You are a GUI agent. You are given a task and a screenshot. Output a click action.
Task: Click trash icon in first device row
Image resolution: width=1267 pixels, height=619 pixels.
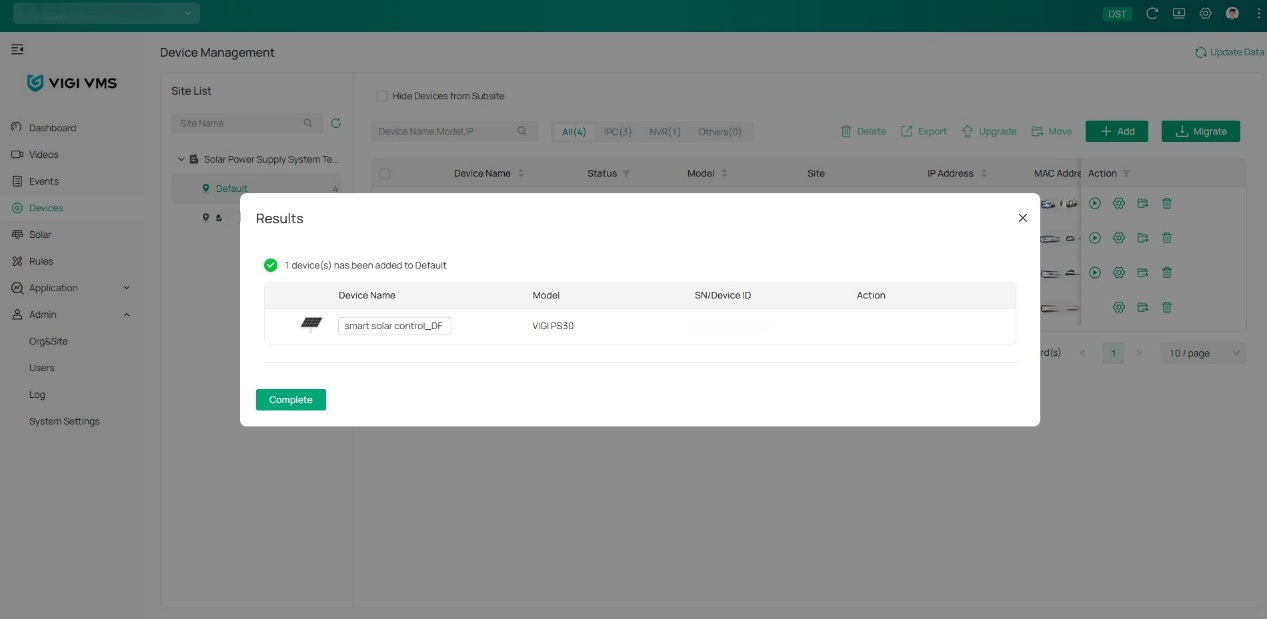coord(1167,203)
